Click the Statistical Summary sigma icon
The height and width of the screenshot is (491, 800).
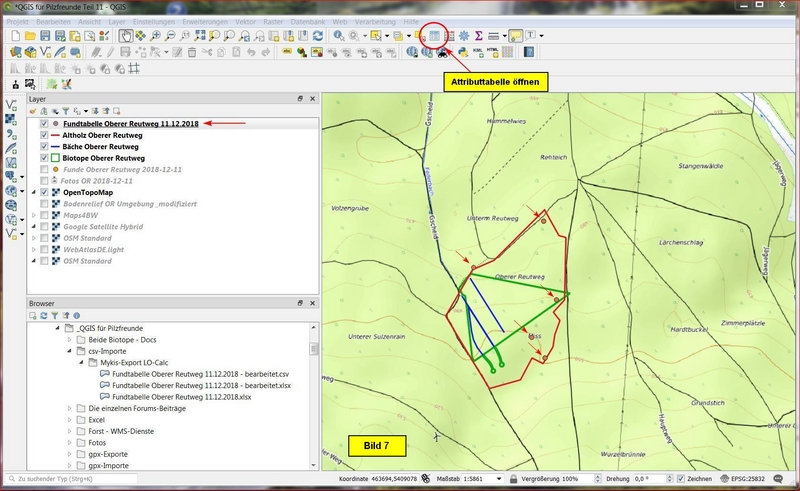479,36
